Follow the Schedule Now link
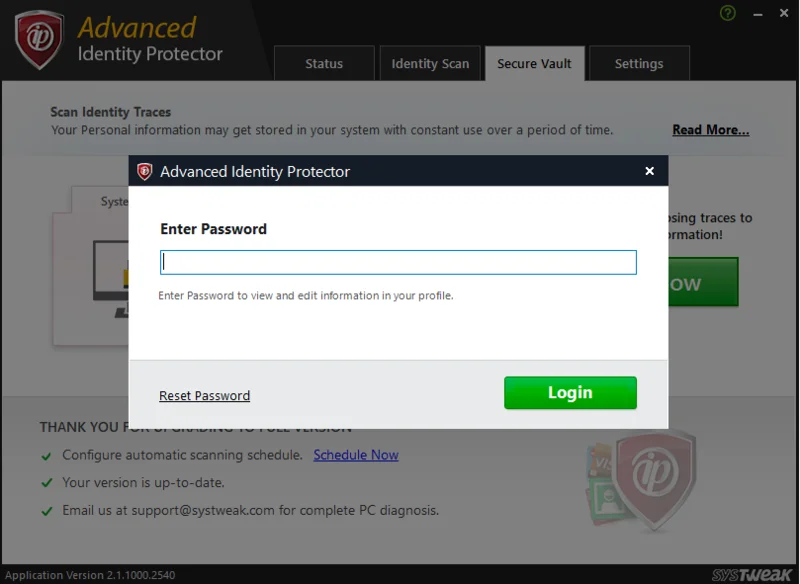Image resolution: width=800 pixels, height=584 pixels. click(356, 454)
